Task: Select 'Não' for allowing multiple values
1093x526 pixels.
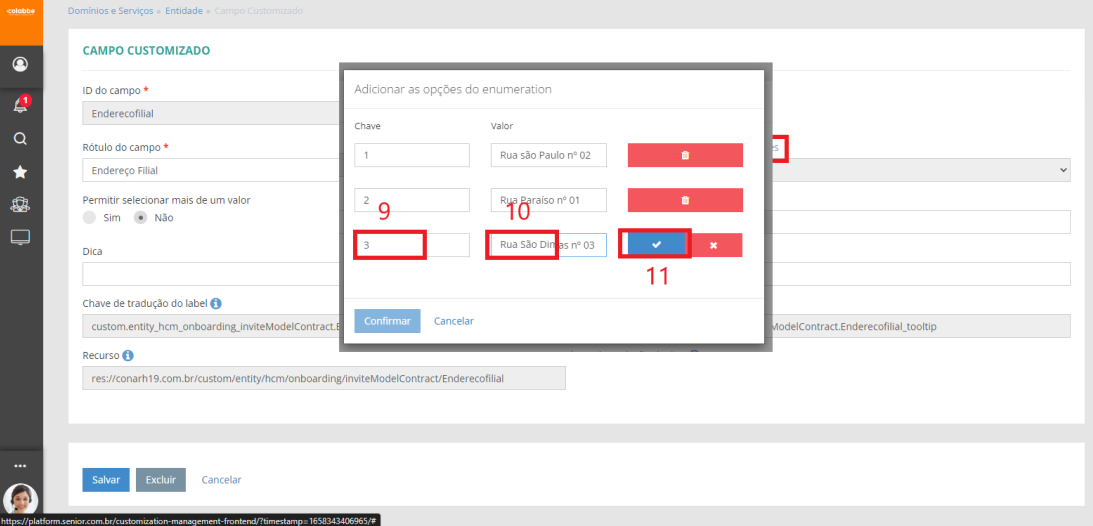Action: [141, 217]
